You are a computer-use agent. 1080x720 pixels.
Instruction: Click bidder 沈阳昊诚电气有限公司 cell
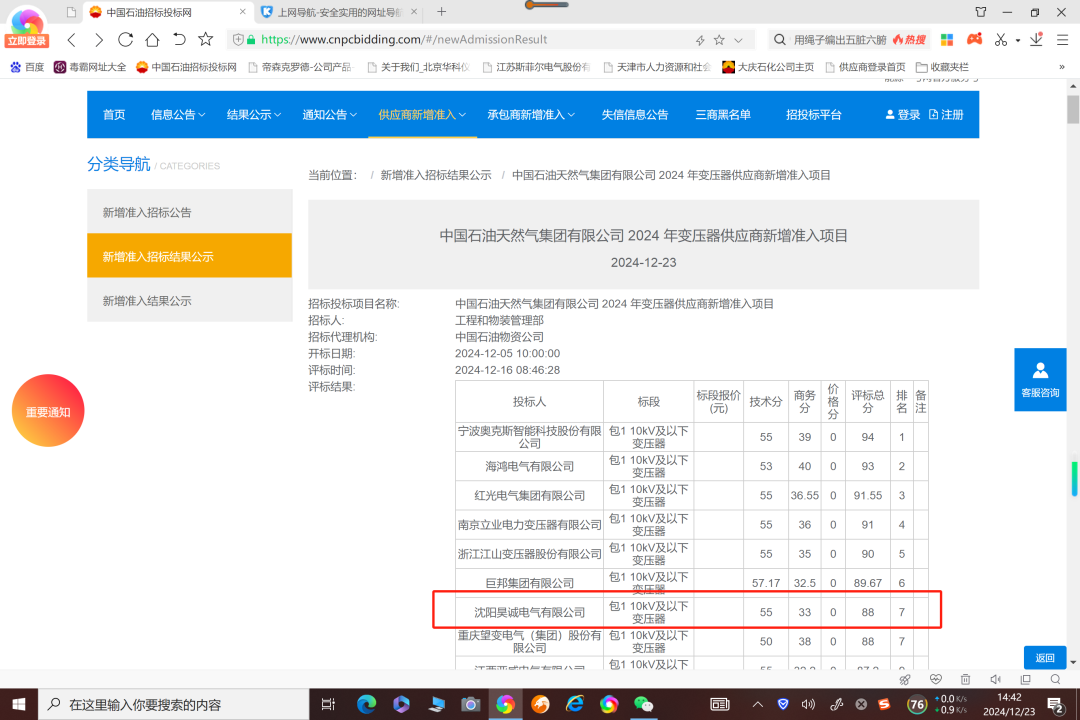pyautogui.click(x=529, y=612)
